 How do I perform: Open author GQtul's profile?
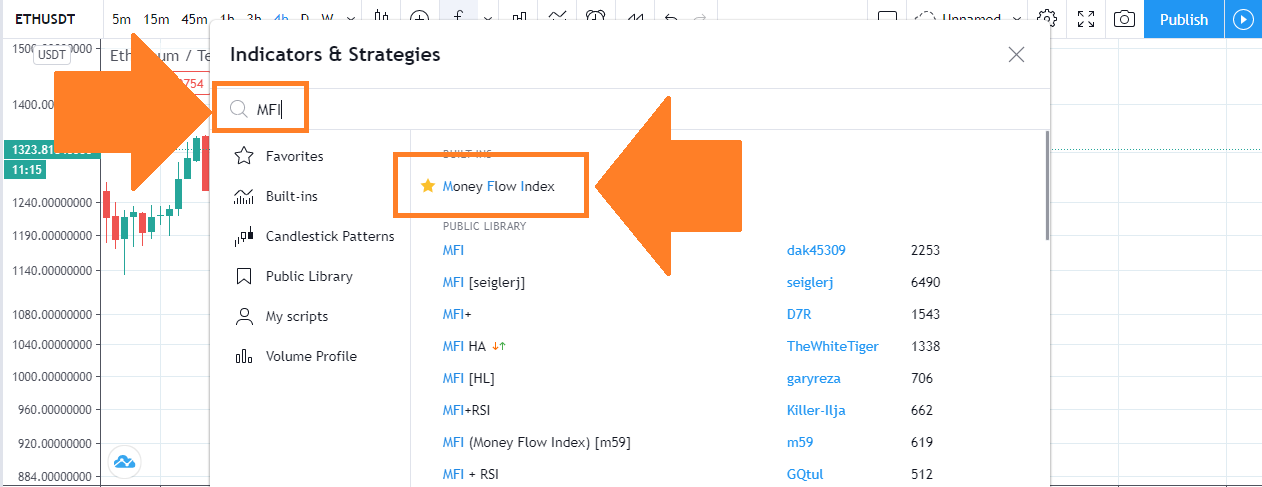[x=804, y=474]
